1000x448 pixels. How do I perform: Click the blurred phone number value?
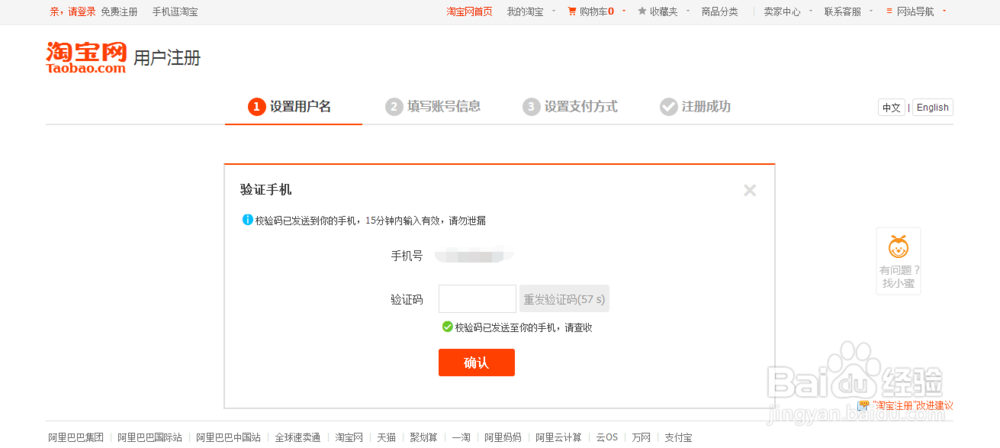(474, 257)
